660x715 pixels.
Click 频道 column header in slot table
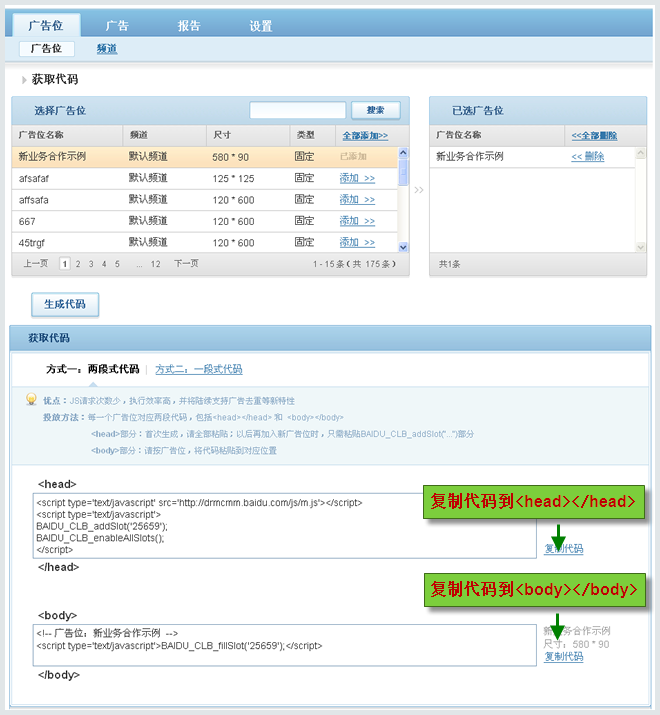(x=139, y=135)
